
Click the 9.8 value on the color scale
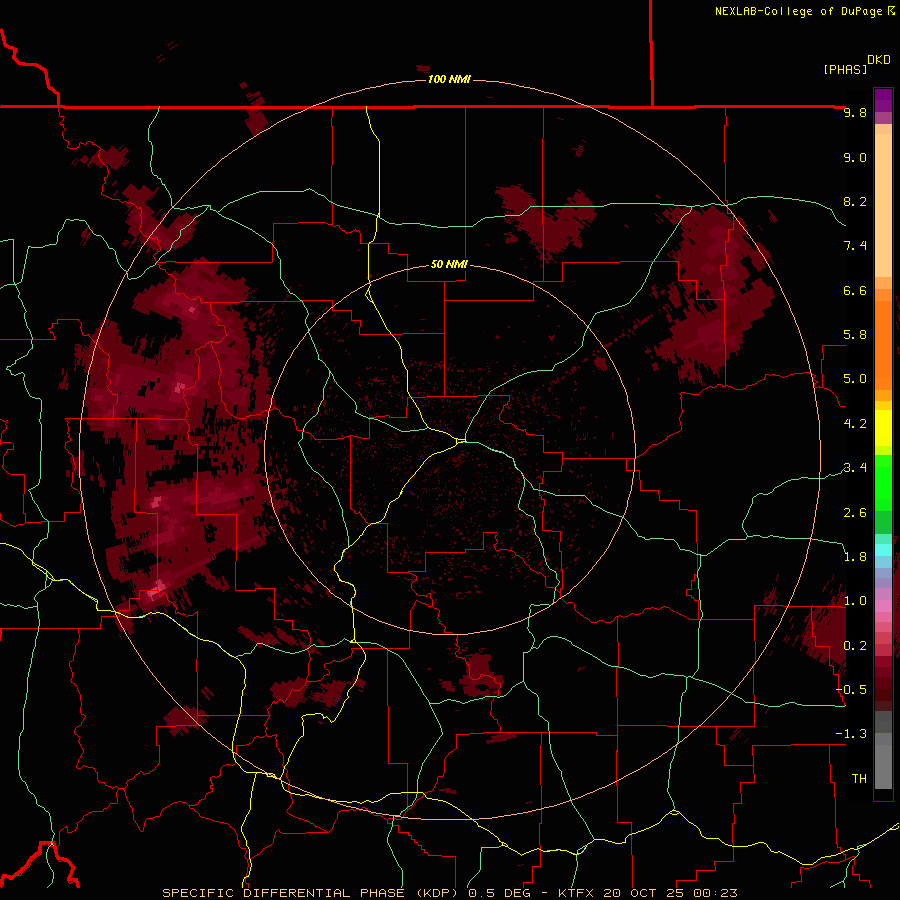click(855, 112)
